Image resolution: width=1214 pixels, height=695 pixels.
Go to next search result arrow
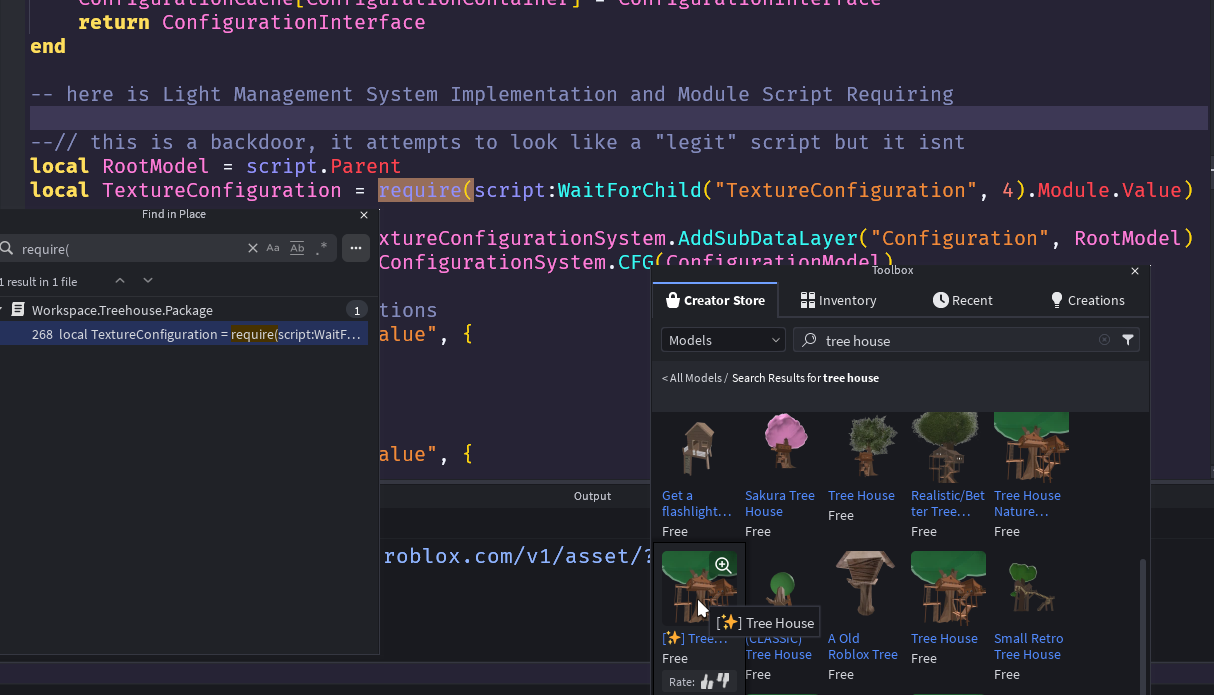coord(148,281)
